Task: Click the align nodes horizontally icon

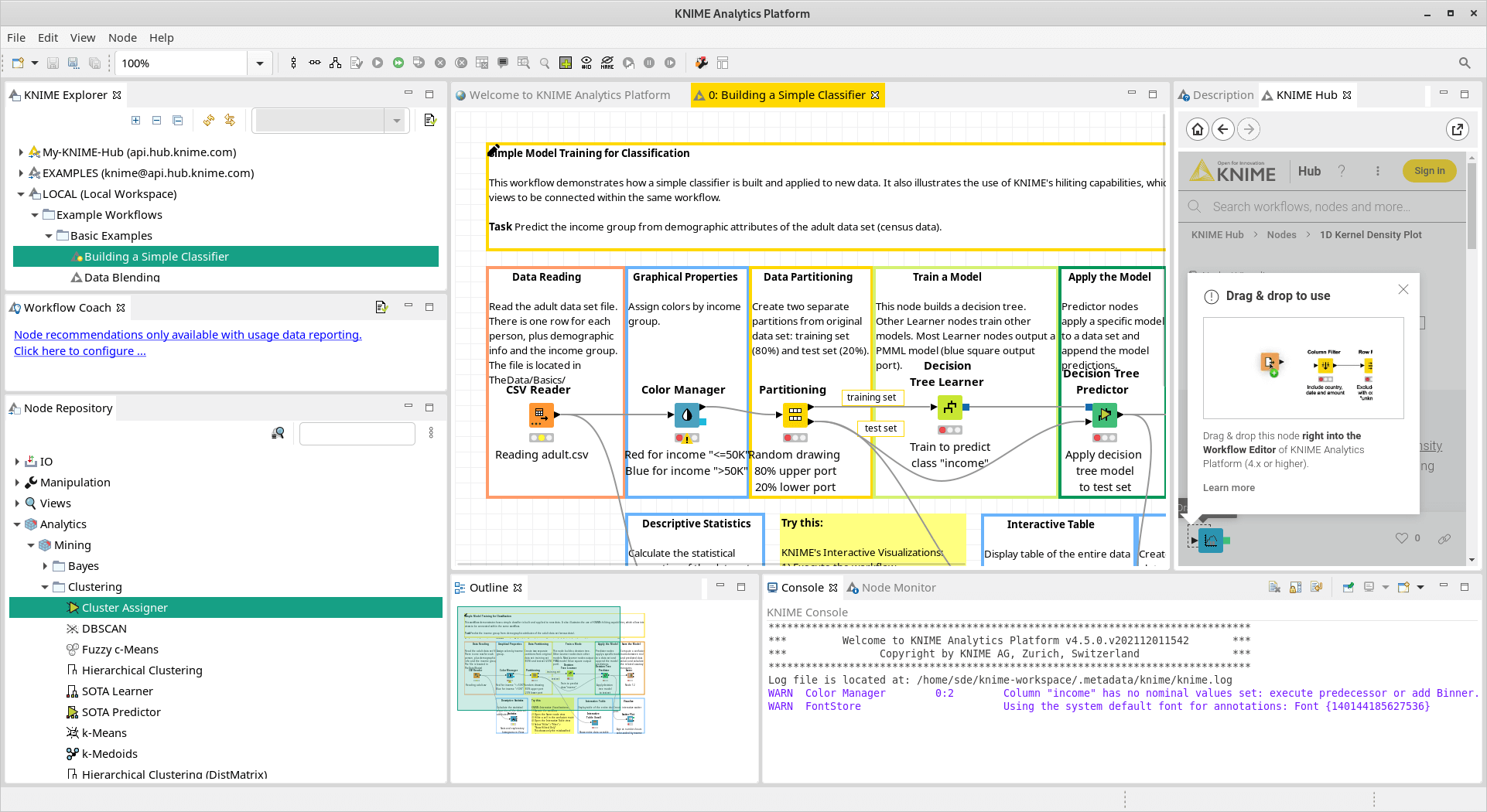Action: (x=315, y=63)
